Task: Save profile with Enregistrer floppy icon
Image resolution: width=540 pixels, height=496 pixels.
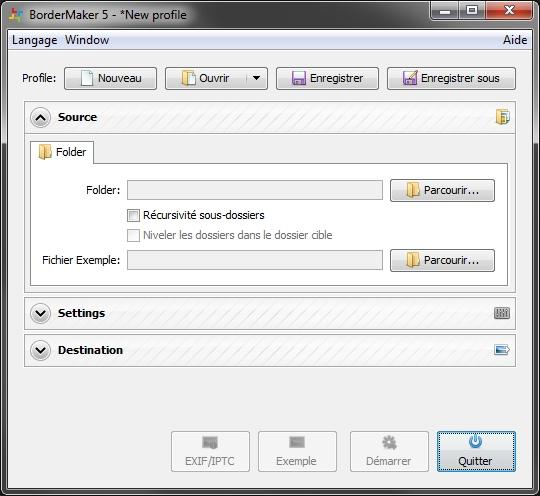Action: tap(327, 78)
